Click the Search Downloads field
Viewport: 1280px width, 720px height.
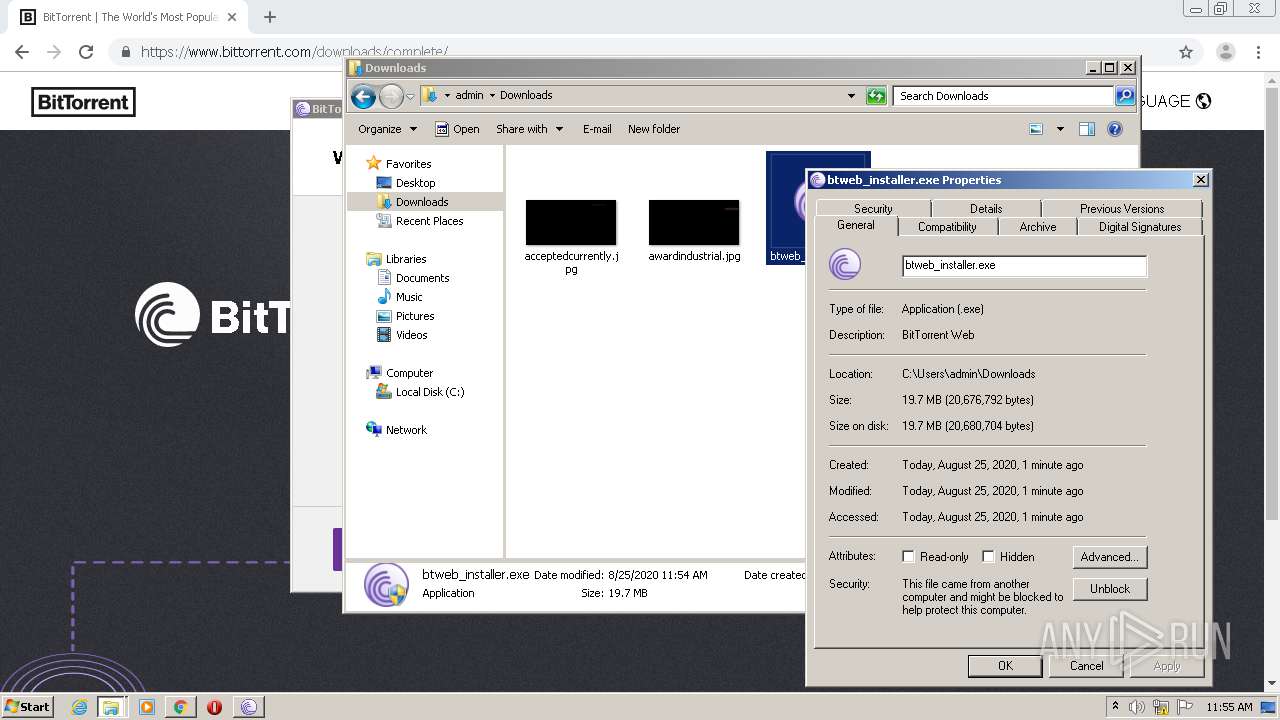[x=1003, y=96]
